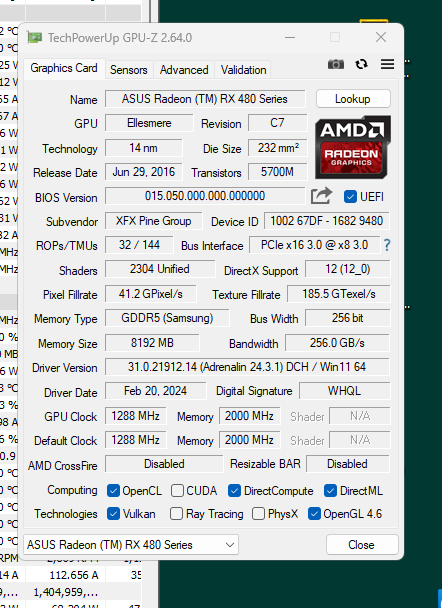
Task: Close GPU-Z with the title bar X
Action: tap(381, 38)
